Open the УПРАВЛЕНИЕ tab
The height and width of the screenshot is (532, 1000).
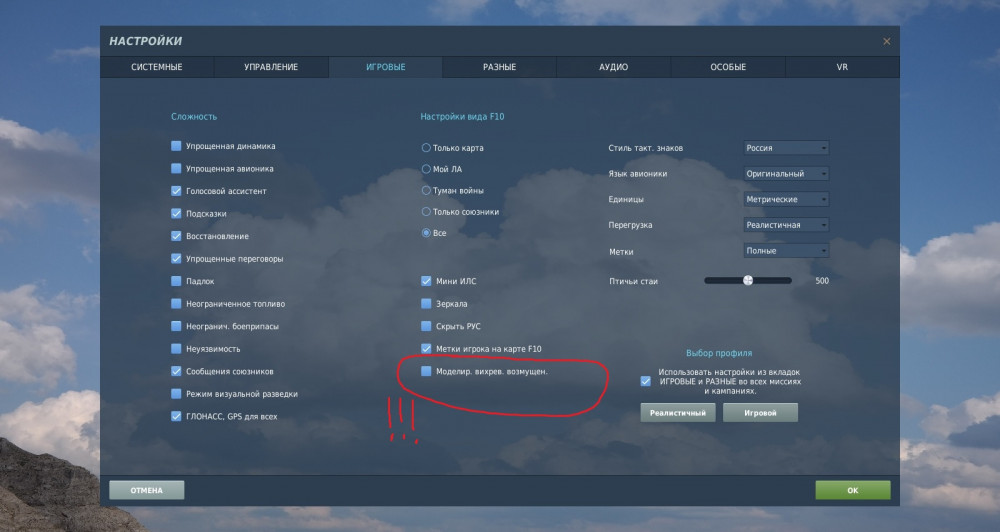click(271, 67)
